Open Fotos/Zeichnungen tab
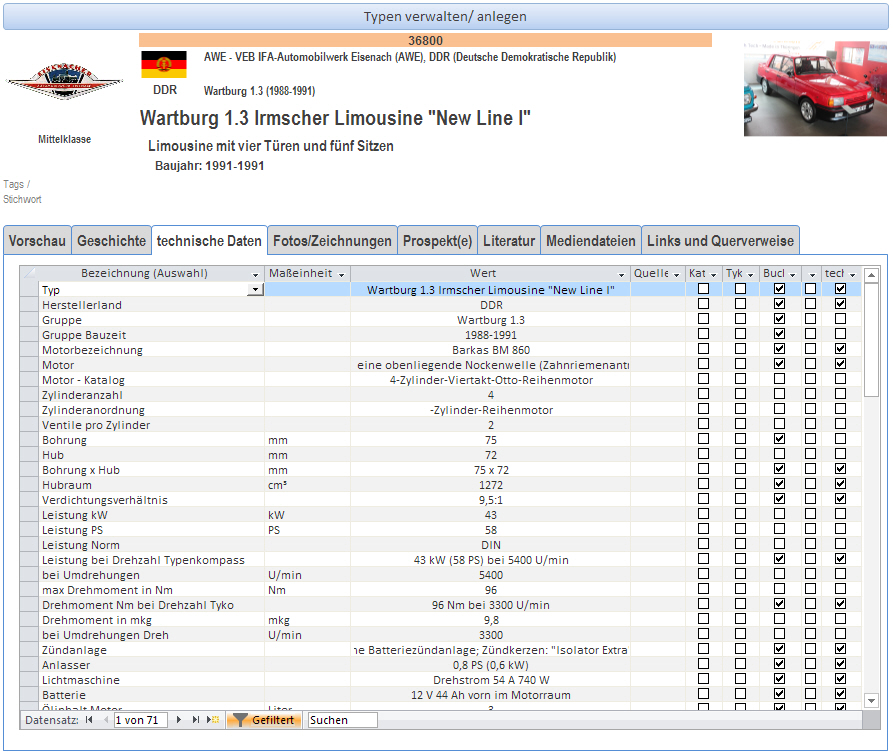 tap(332, 241)
